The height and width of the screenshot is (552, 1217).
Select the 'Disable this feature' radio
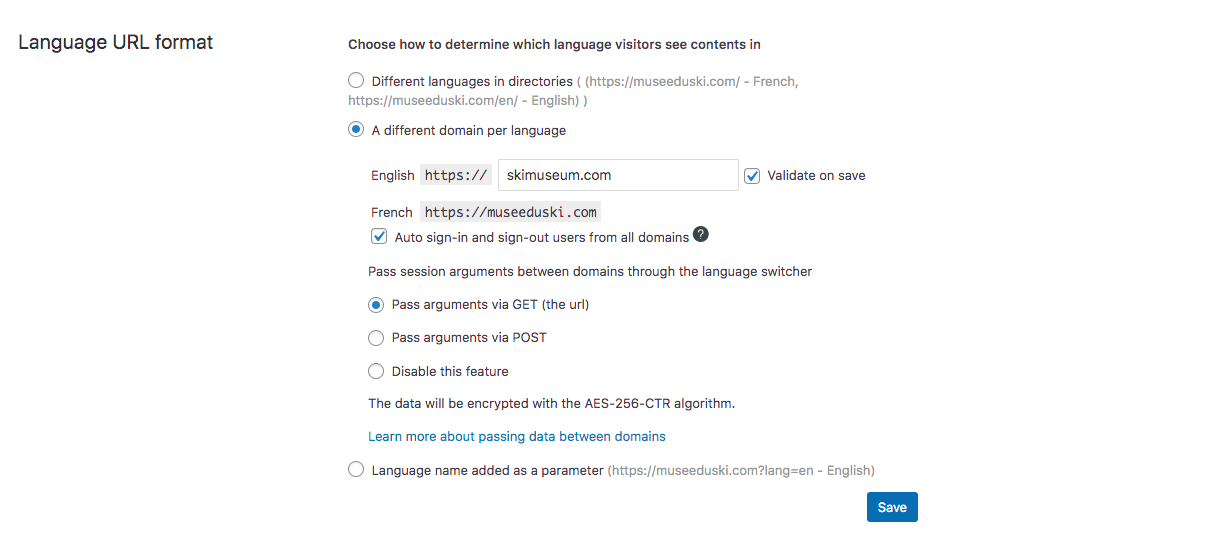376,371
